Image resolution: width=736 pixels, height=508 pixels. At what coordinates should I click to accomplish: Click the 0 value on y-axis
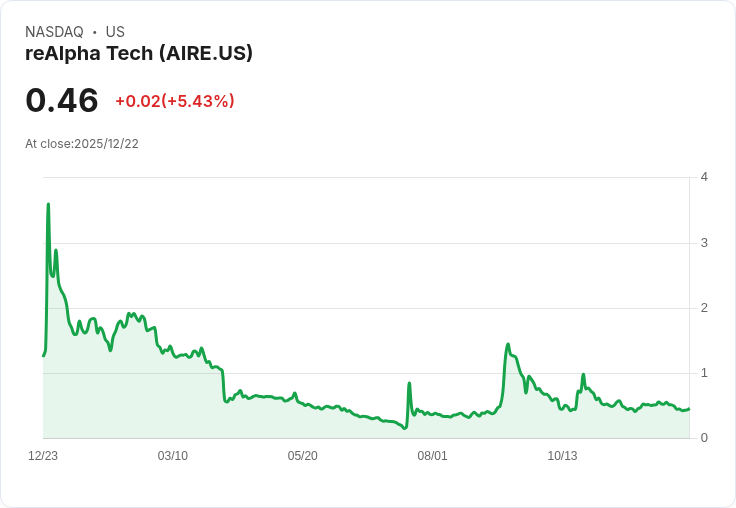[704, 438]
